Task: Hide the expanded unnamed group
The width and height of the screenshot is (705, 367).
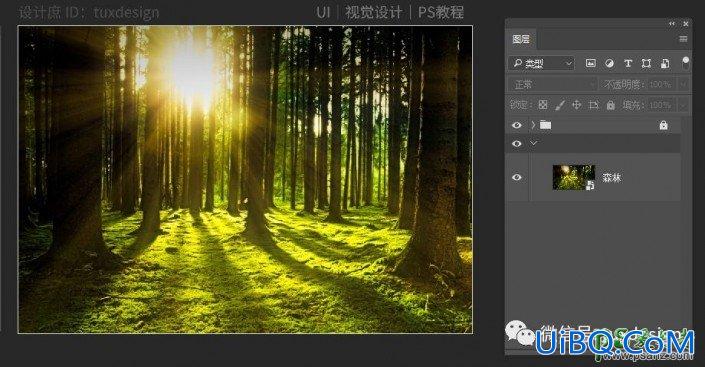Action: click(517, 143)
